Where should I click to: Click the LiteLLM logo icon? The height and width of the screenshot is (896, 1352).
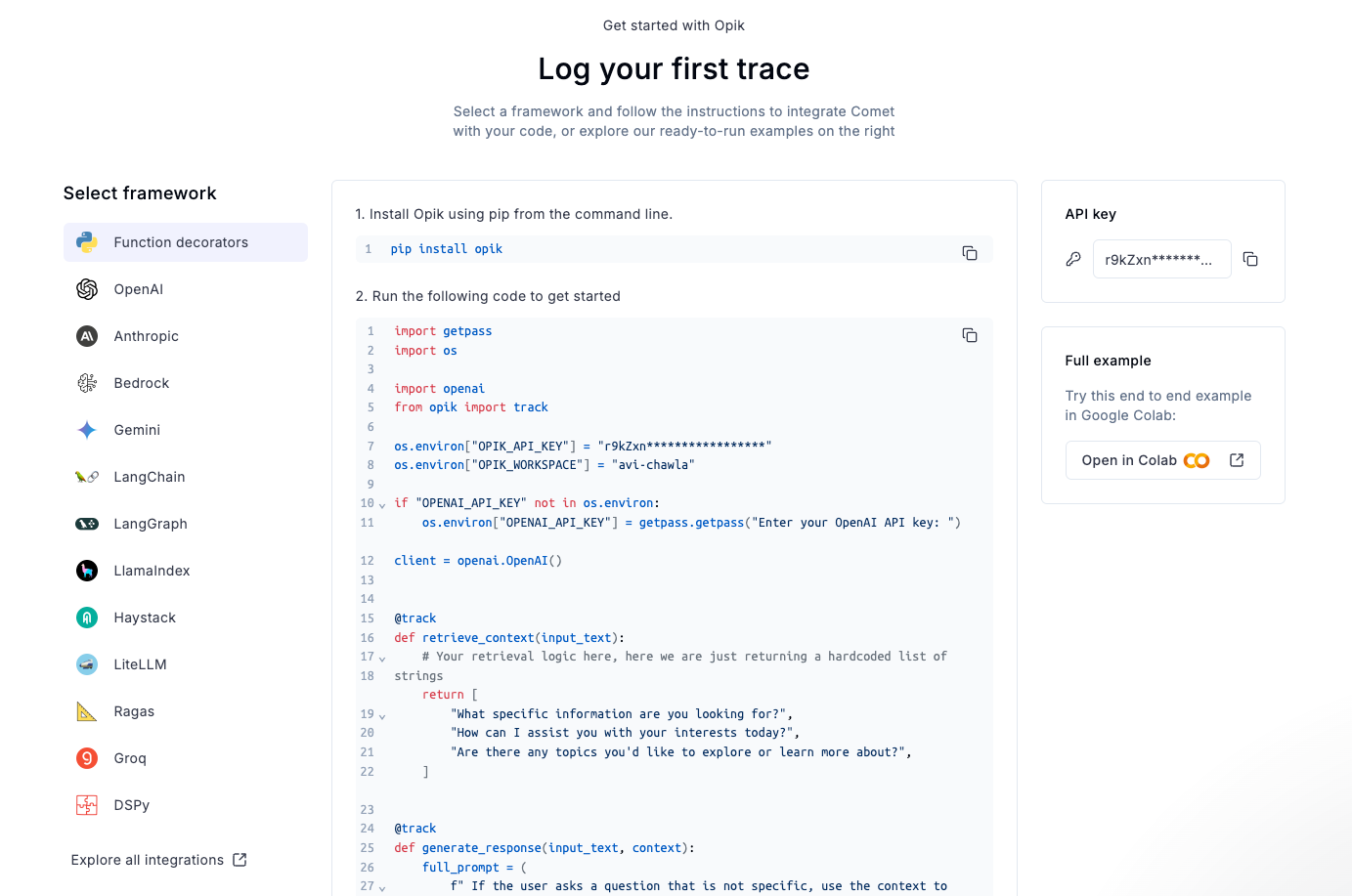[x=87, y=664]
